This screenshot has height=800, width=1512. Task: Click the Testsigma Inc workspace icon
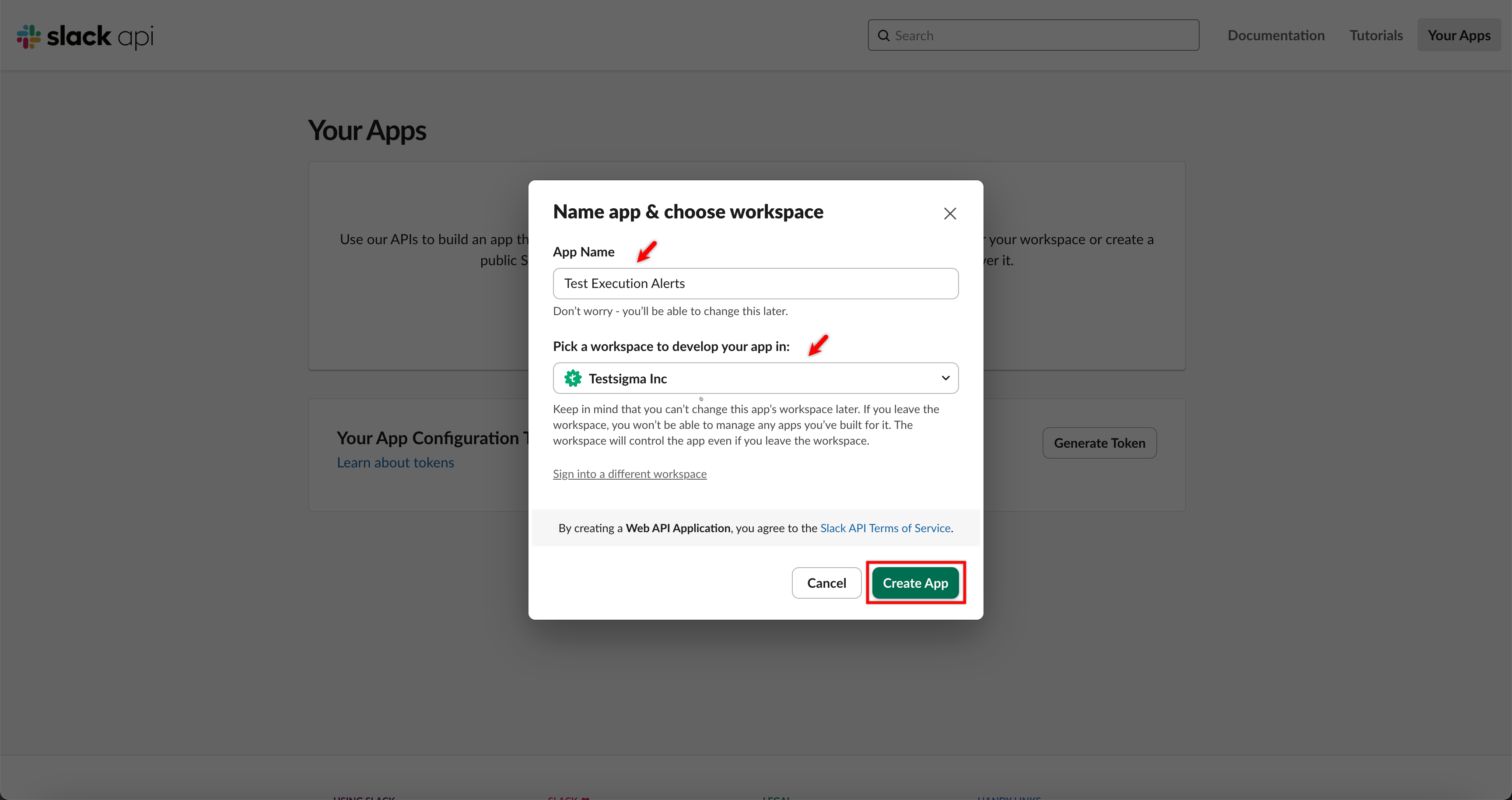tap(572, 378)
